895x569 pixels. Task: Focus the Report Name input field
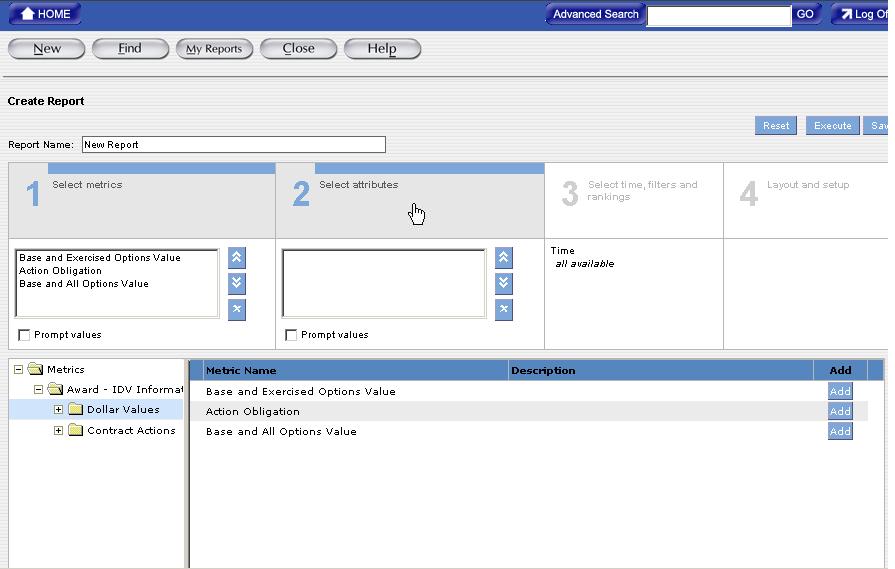pos(233,144)
